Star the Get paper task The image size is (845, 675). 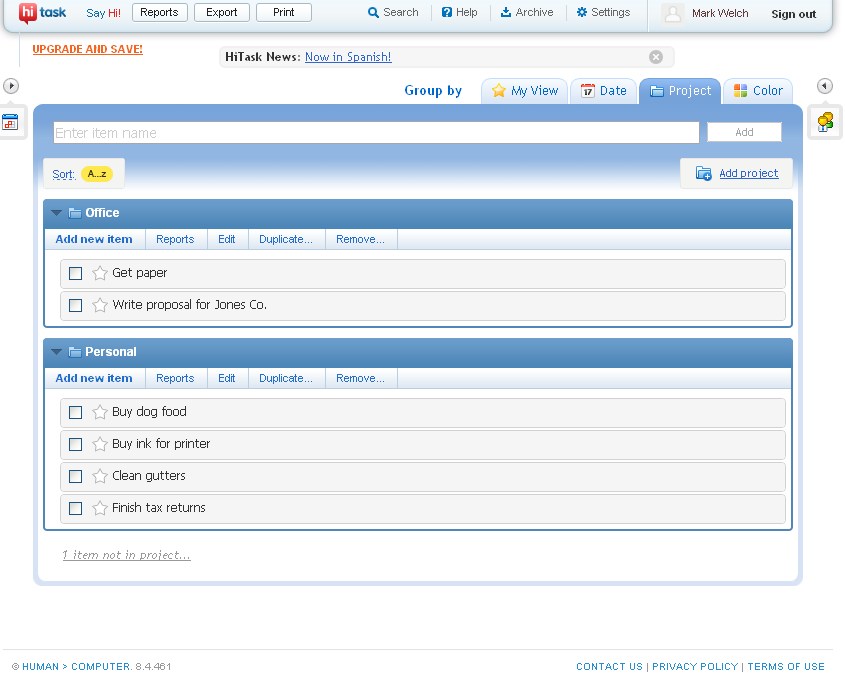[100, 273]
